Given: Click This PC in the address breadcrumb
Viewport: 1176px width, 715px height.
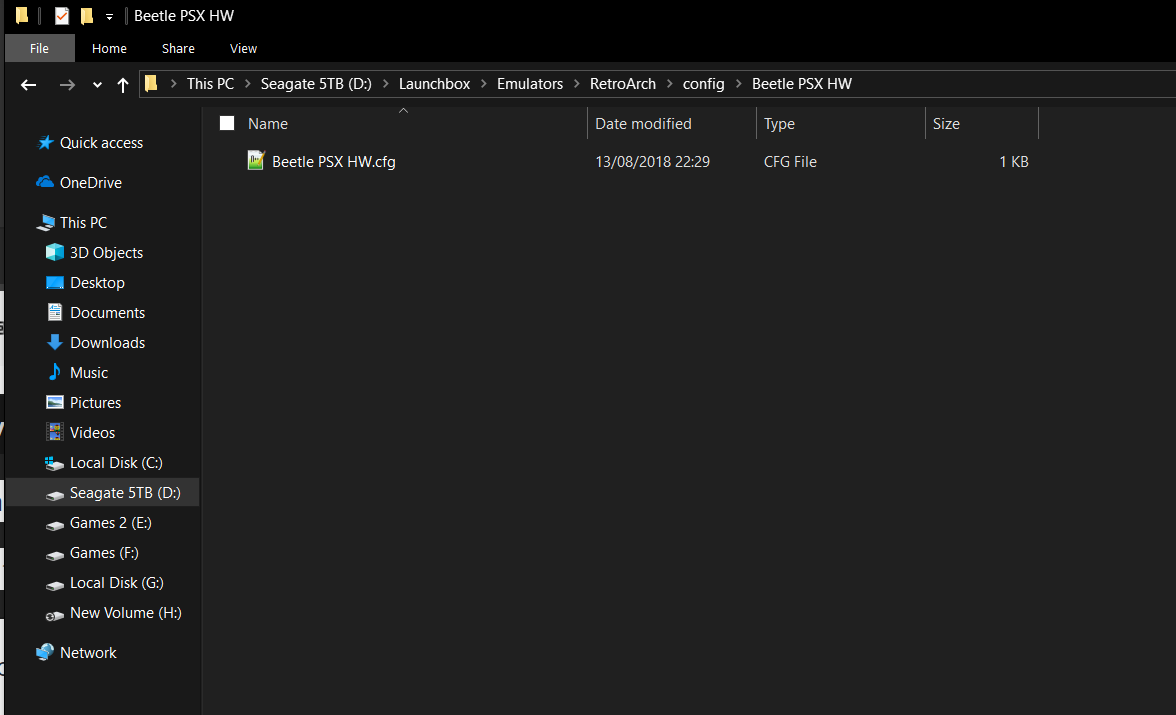Looking at the screenshot, I should pos(211,83).
